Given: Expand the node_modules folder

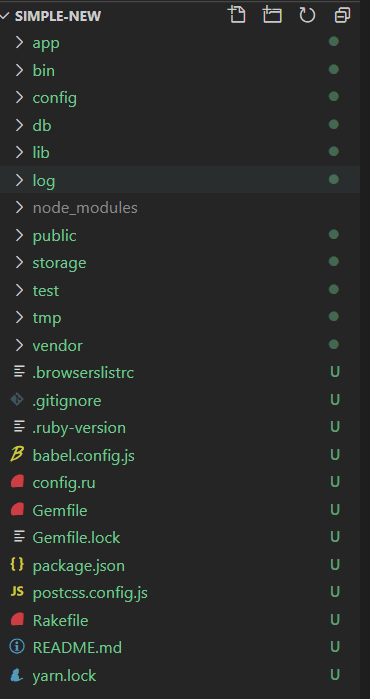Looking at the screenshot, I should coord(180,208).
